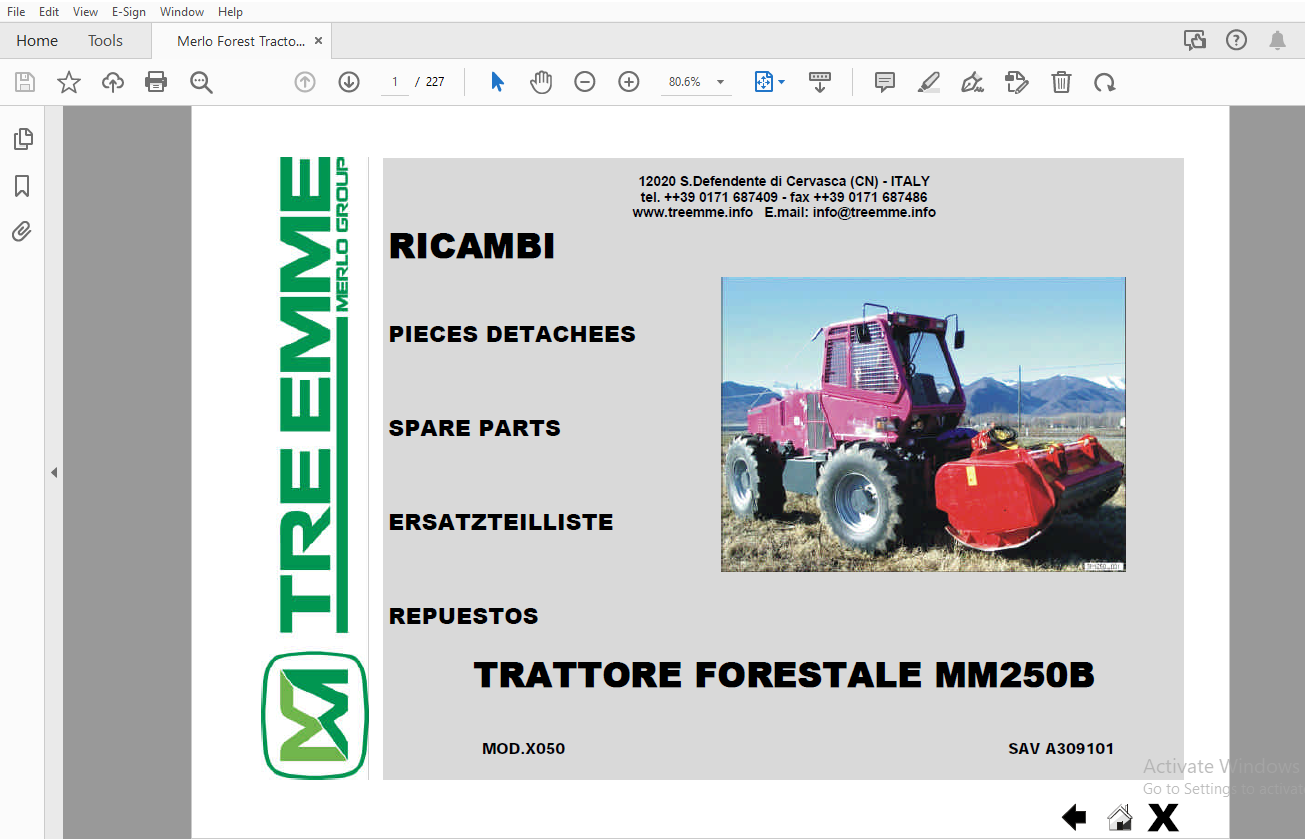The height and width of the screenshot is (839, 1305).
Task: Open the sign document pen tool
Action: (972, 82)
